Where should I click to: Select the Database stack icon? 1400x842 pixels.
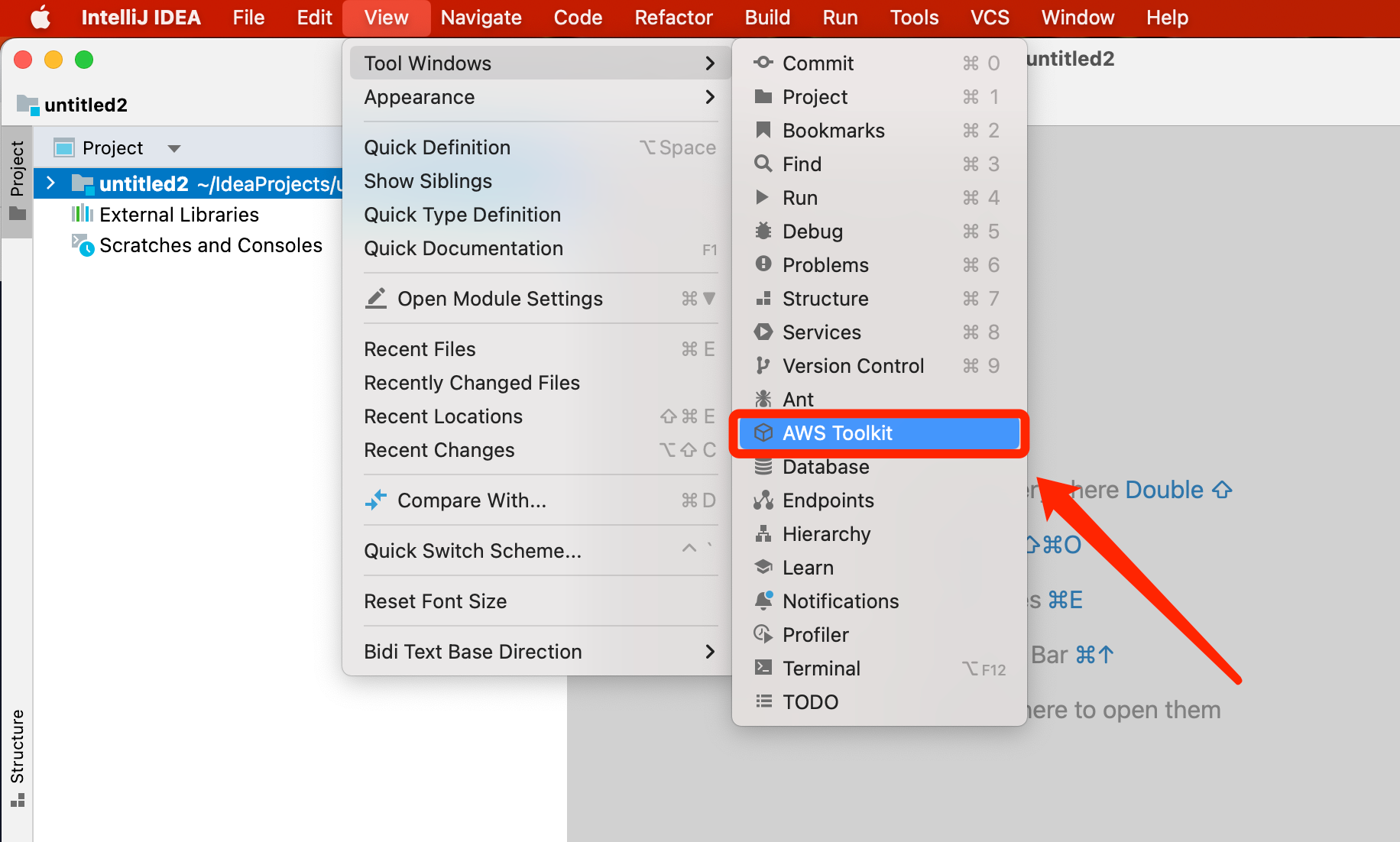pos(763,467)
